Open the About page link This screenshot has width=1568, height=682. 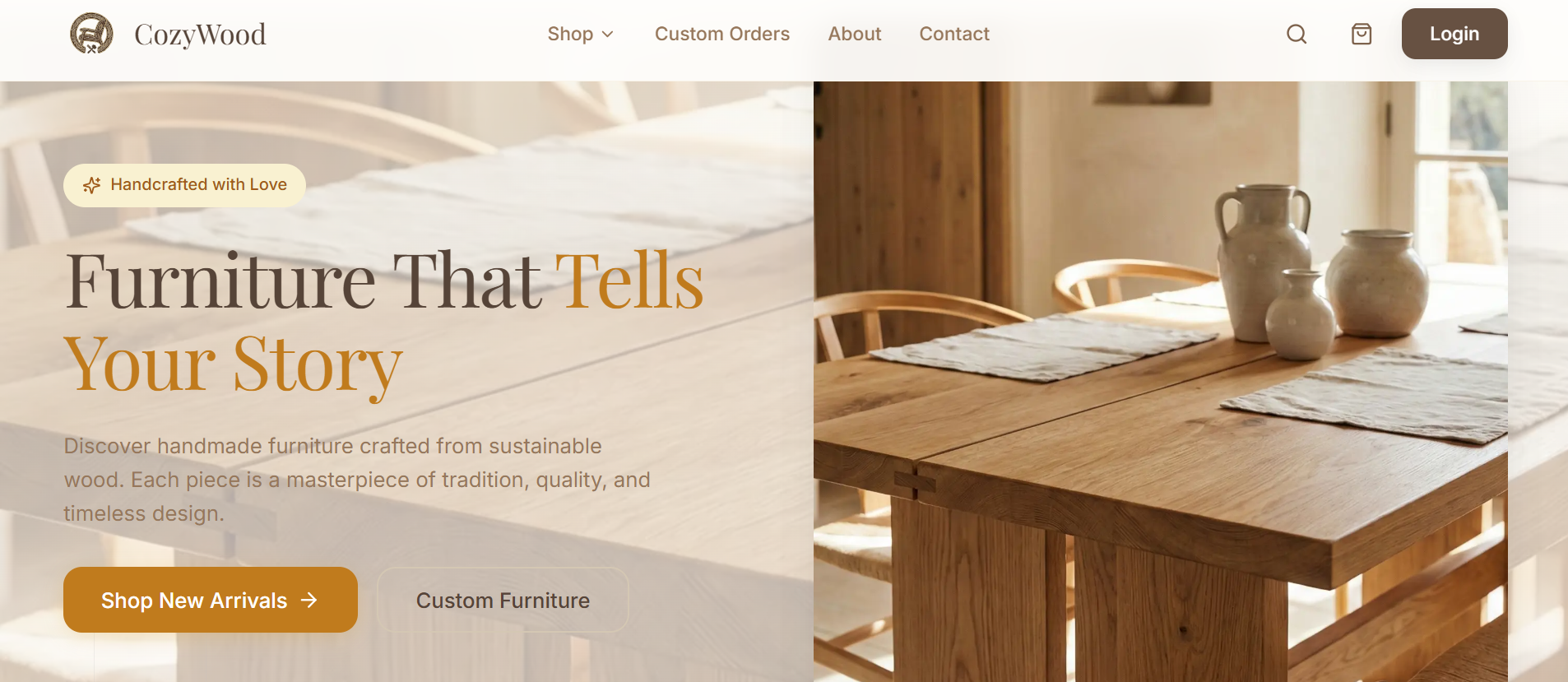[855, 34]
